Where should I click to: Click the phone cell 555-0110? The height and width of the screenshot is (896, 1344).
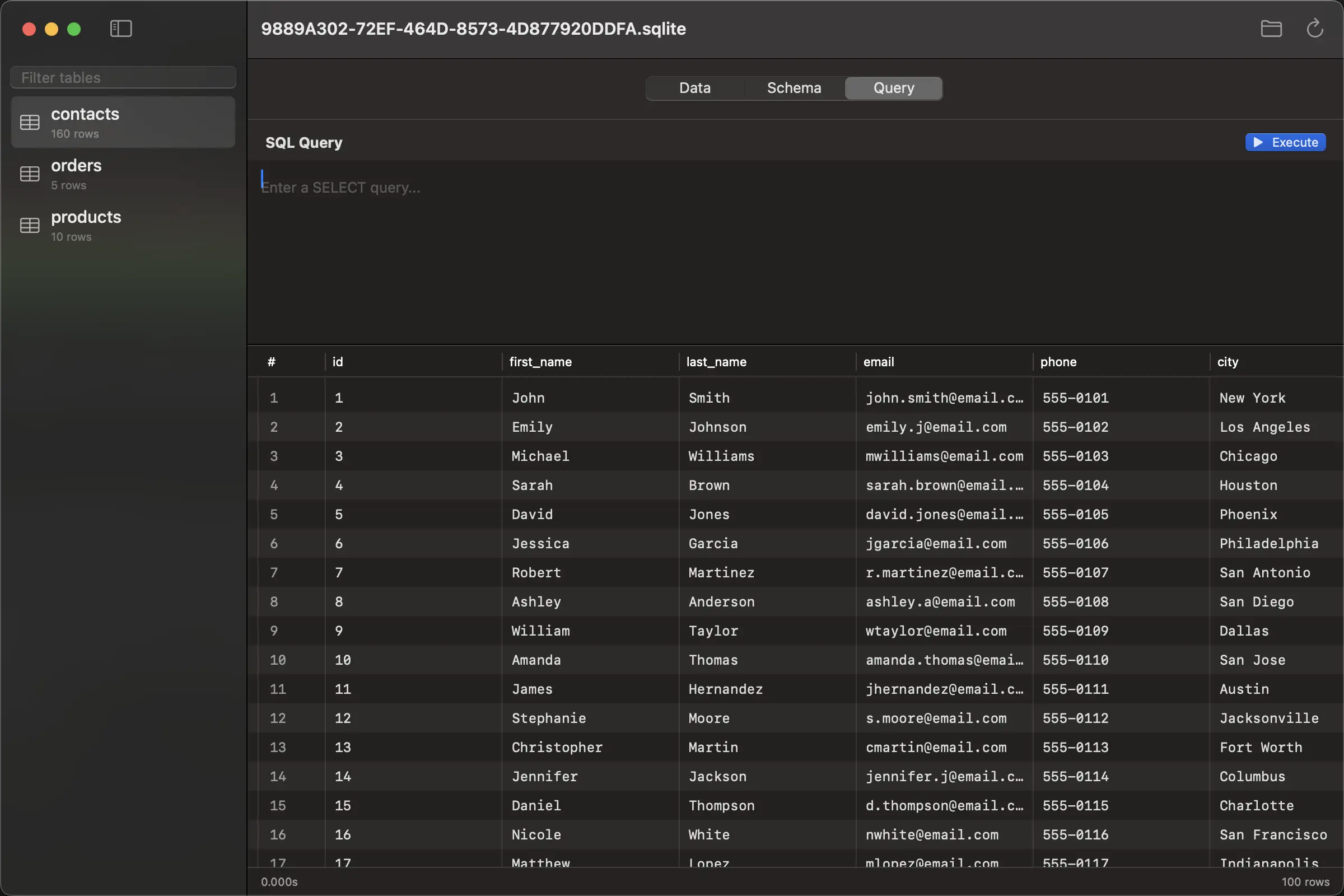tap(1075, 660)
